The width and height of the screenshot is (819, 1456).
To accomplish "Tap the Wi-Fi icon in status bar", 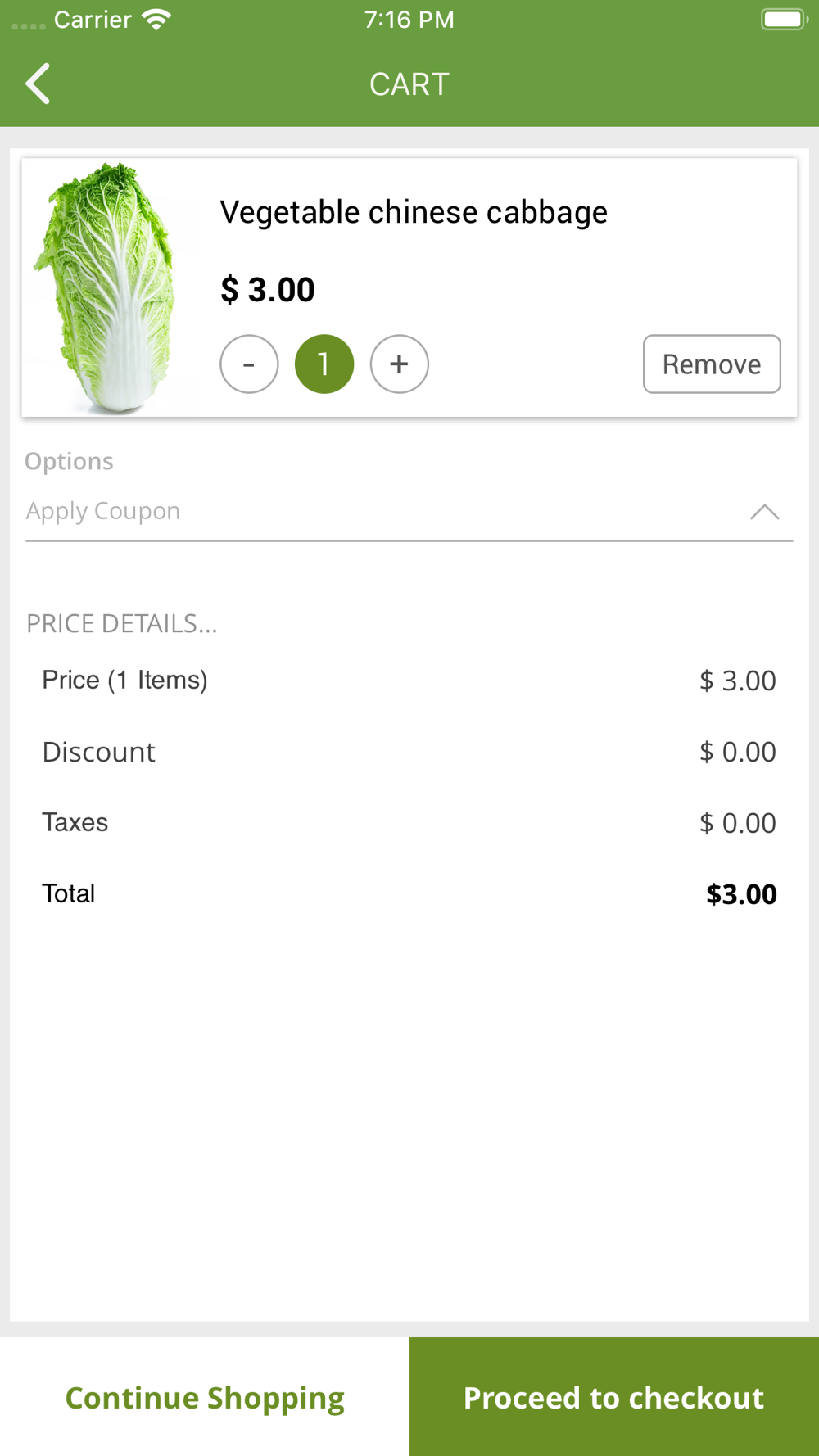I will click(156, 19).
